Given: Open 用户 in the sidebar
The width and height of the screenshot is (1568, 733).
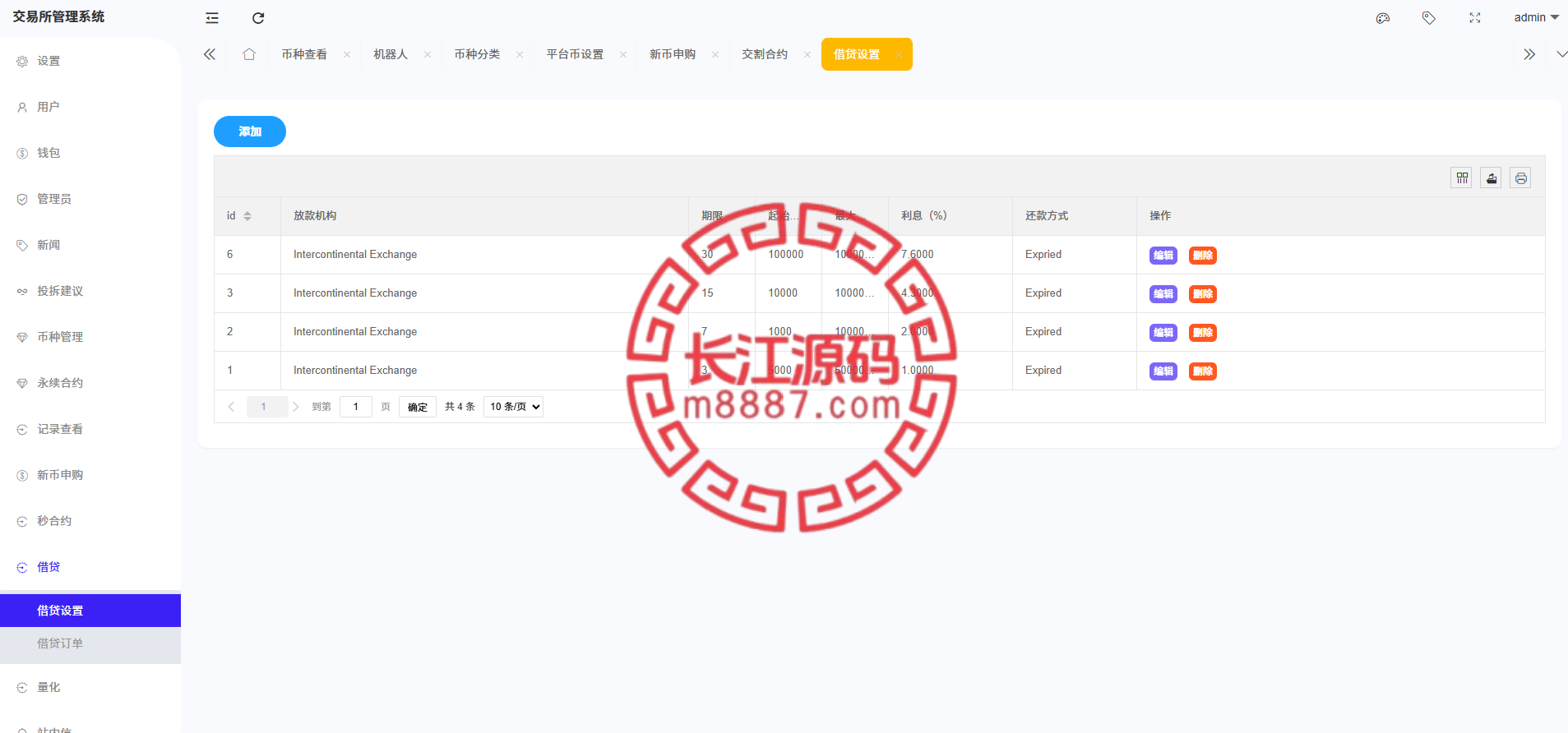Looking at the screenshot, I should [90, 107].
